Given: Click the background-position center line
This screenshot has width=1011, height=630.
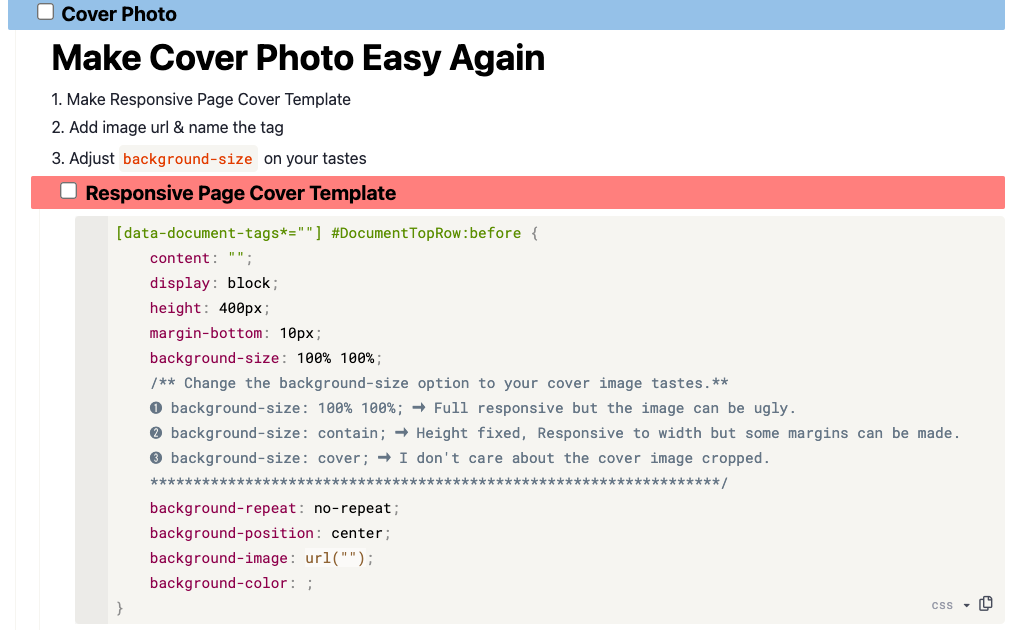Looking at the screenshot, I should tap(270, 533).
